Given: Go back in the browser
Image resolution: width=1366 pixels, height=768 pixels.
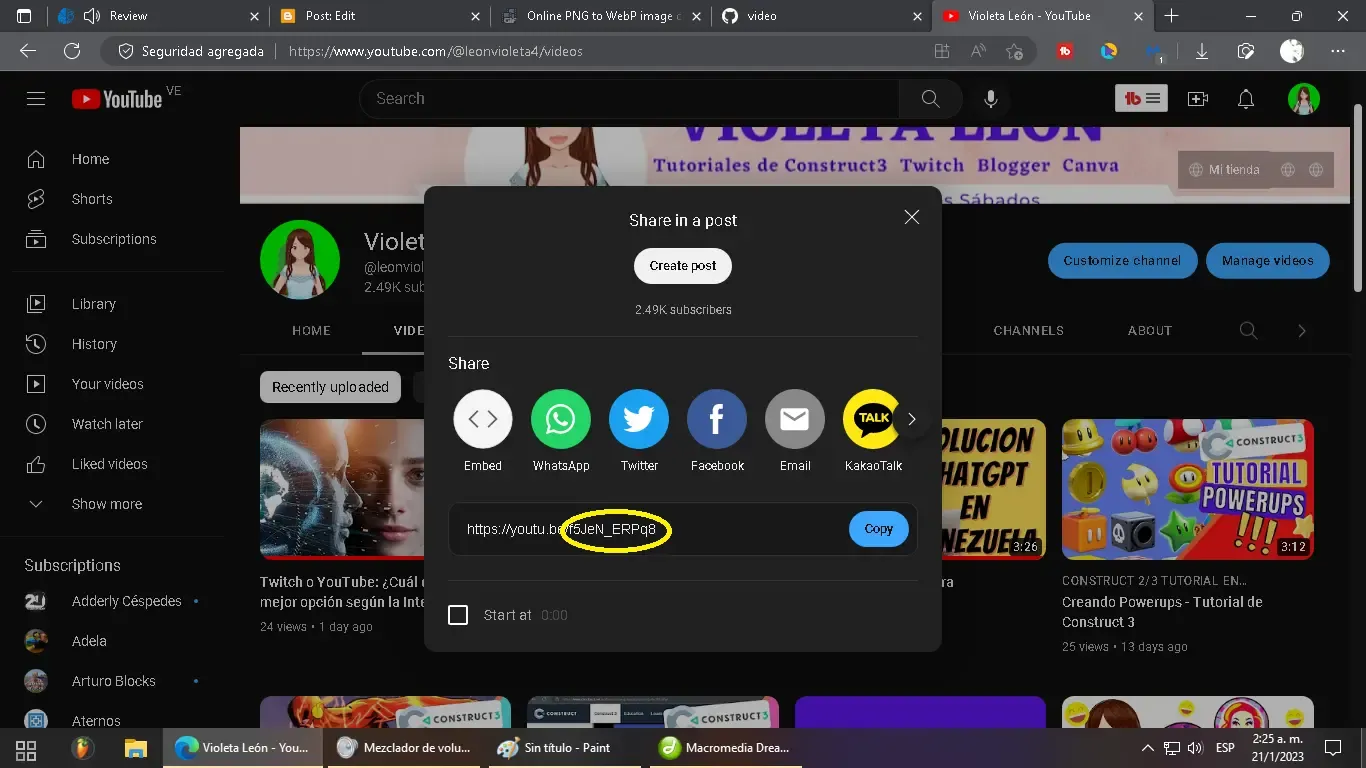Looking at the screenshot, I should click(x=28, y=51).
